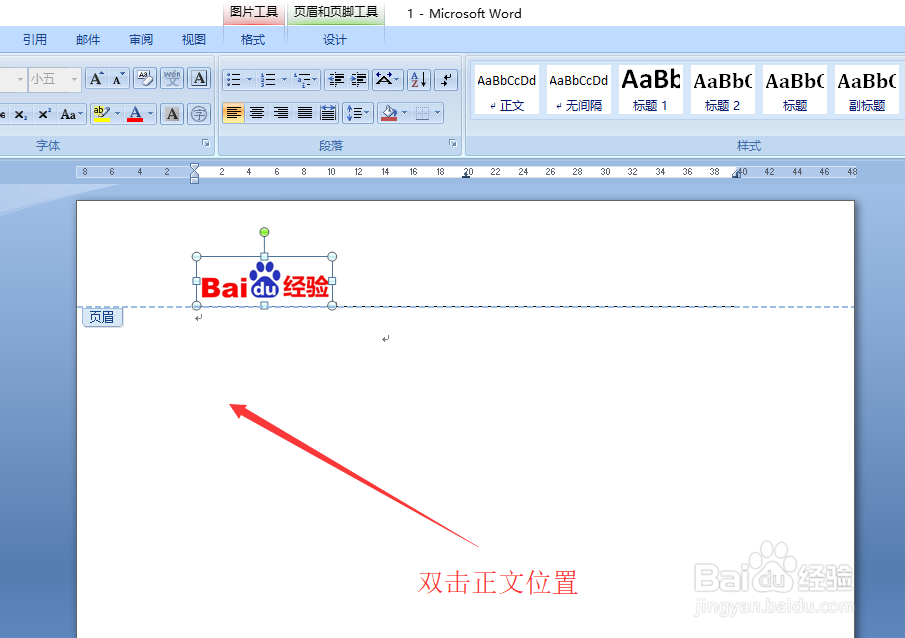Screen dimensions: 905x638
Task: Click the numbered list icon
Action: pos(268,80)
